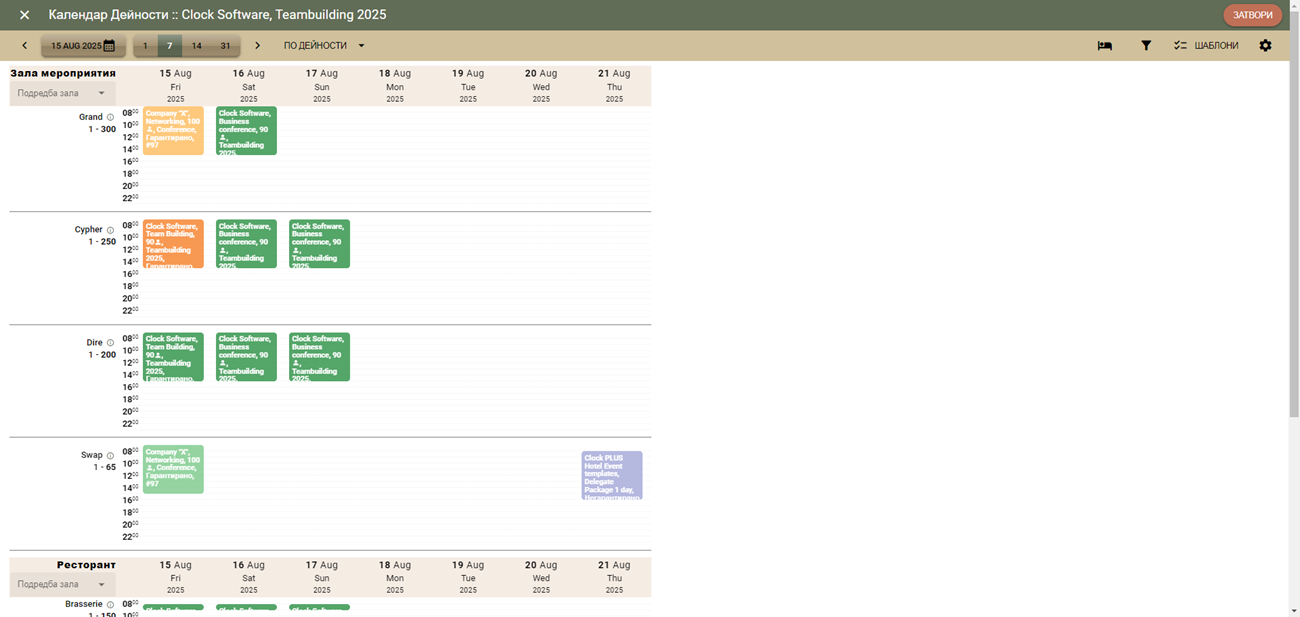Click the 17 Aug Sun header in Зала мероприятия
Viewport: 1300px width, 617px height.
pos(322,86)
